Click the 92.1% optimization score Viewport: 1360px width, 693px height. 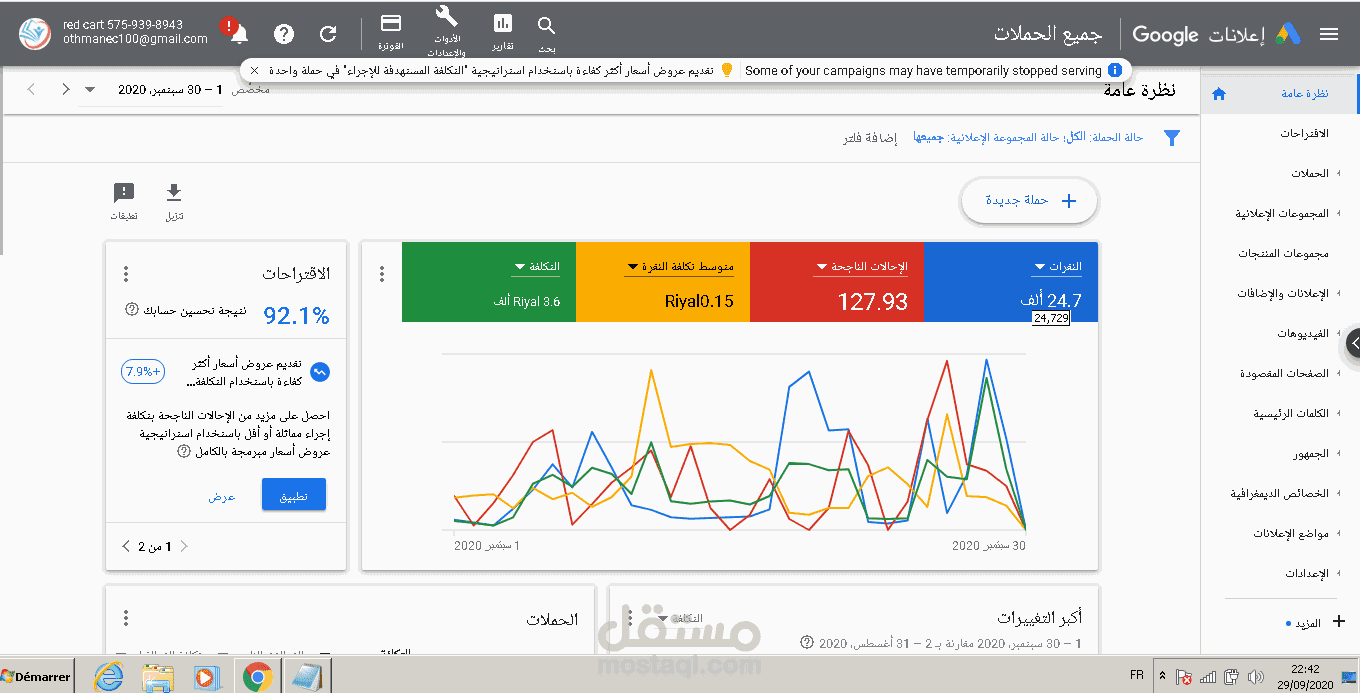click(x=296, y=315)
